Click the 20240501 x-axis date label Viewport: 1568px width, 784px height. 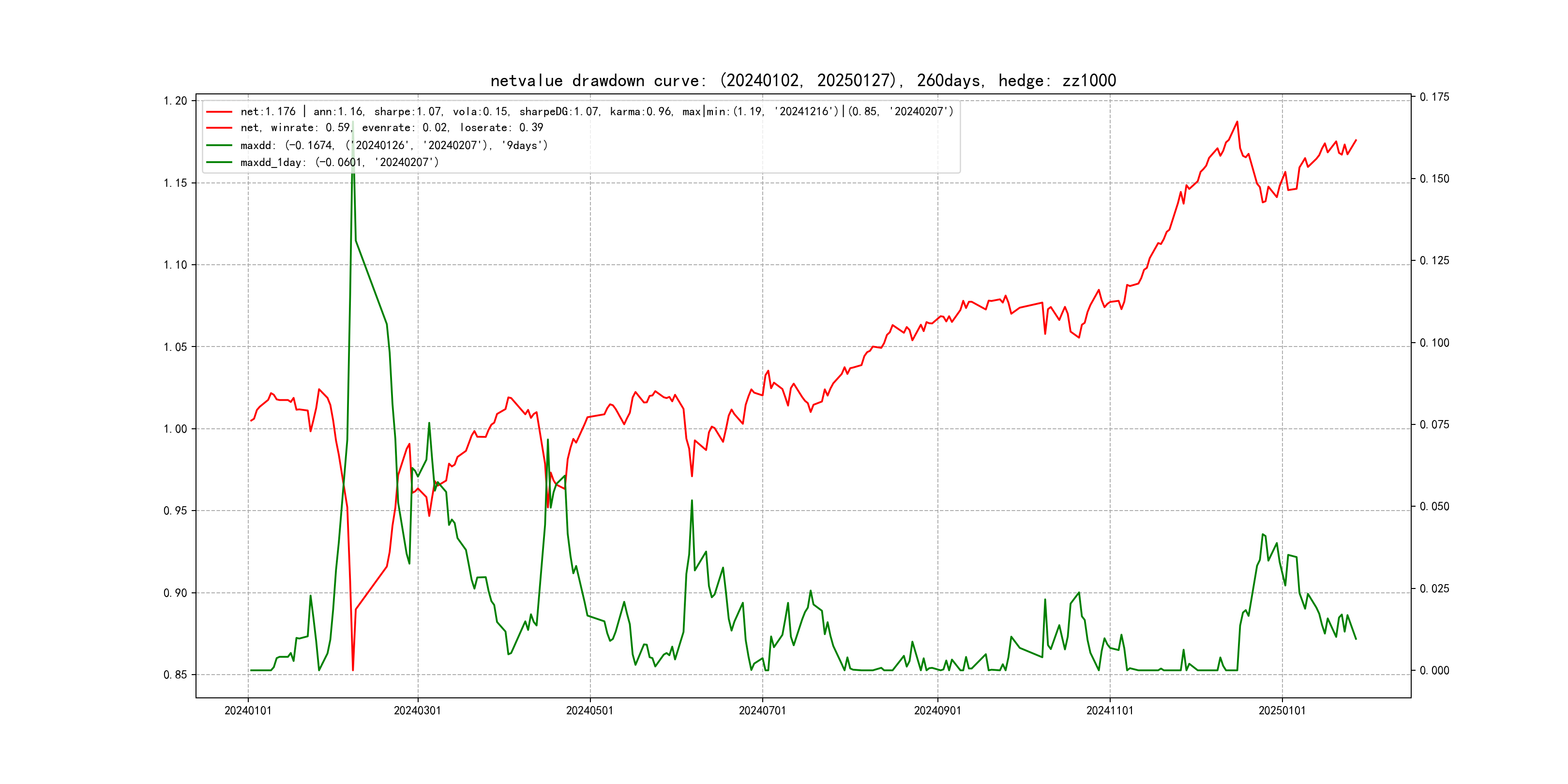(x=590, y=711)
